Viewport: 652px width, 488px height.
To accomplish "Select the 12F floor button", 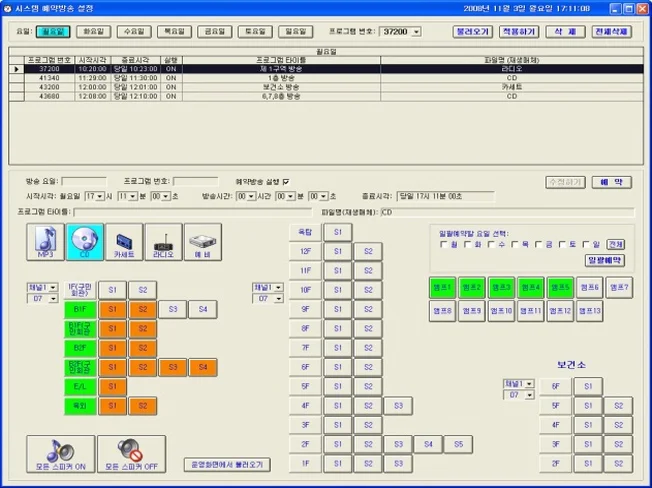I will 305,251.
